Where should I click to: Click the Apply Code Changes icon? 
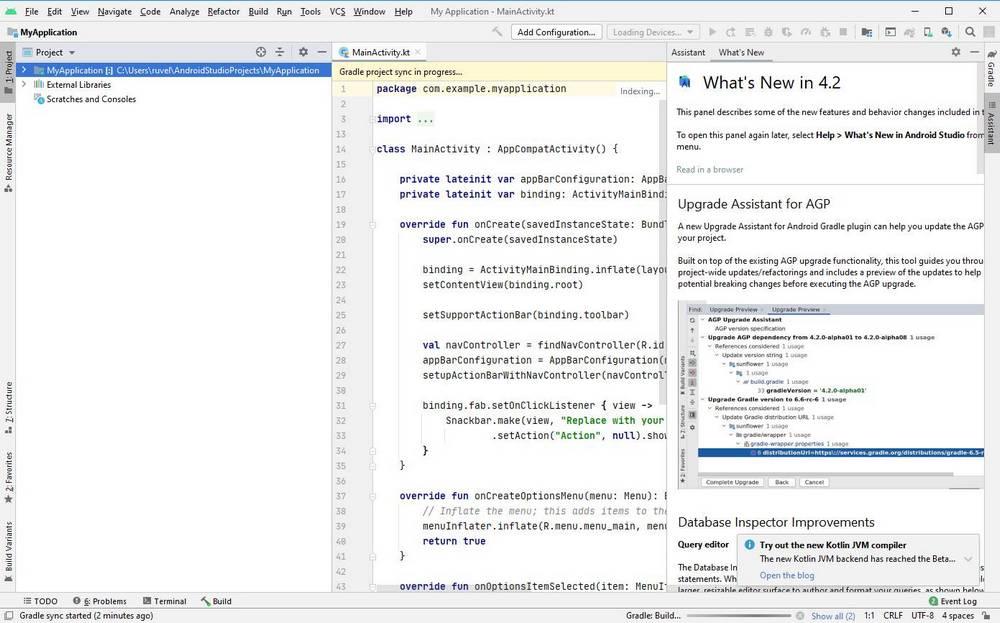pos(750,32)
